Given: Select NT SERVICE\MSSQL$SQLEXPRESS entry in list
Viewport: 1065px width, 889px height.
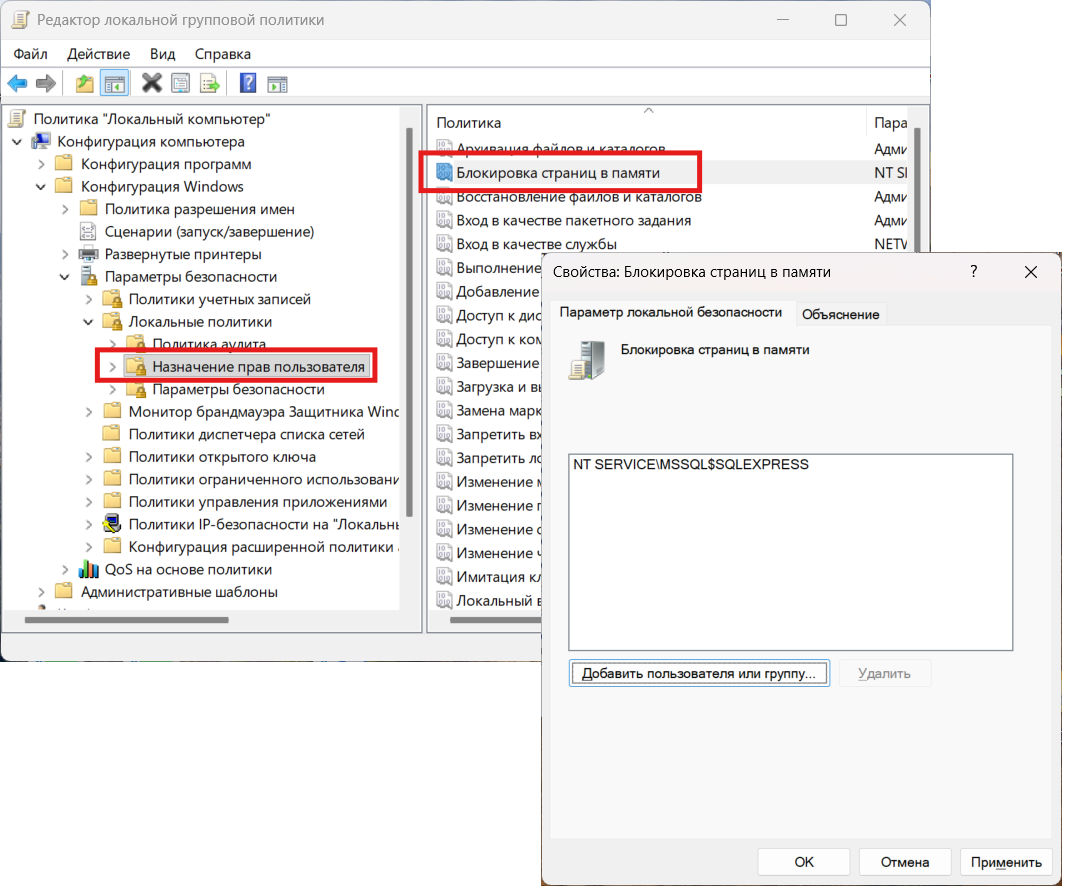Looking at the screenshot, I should tap(691, 465).
